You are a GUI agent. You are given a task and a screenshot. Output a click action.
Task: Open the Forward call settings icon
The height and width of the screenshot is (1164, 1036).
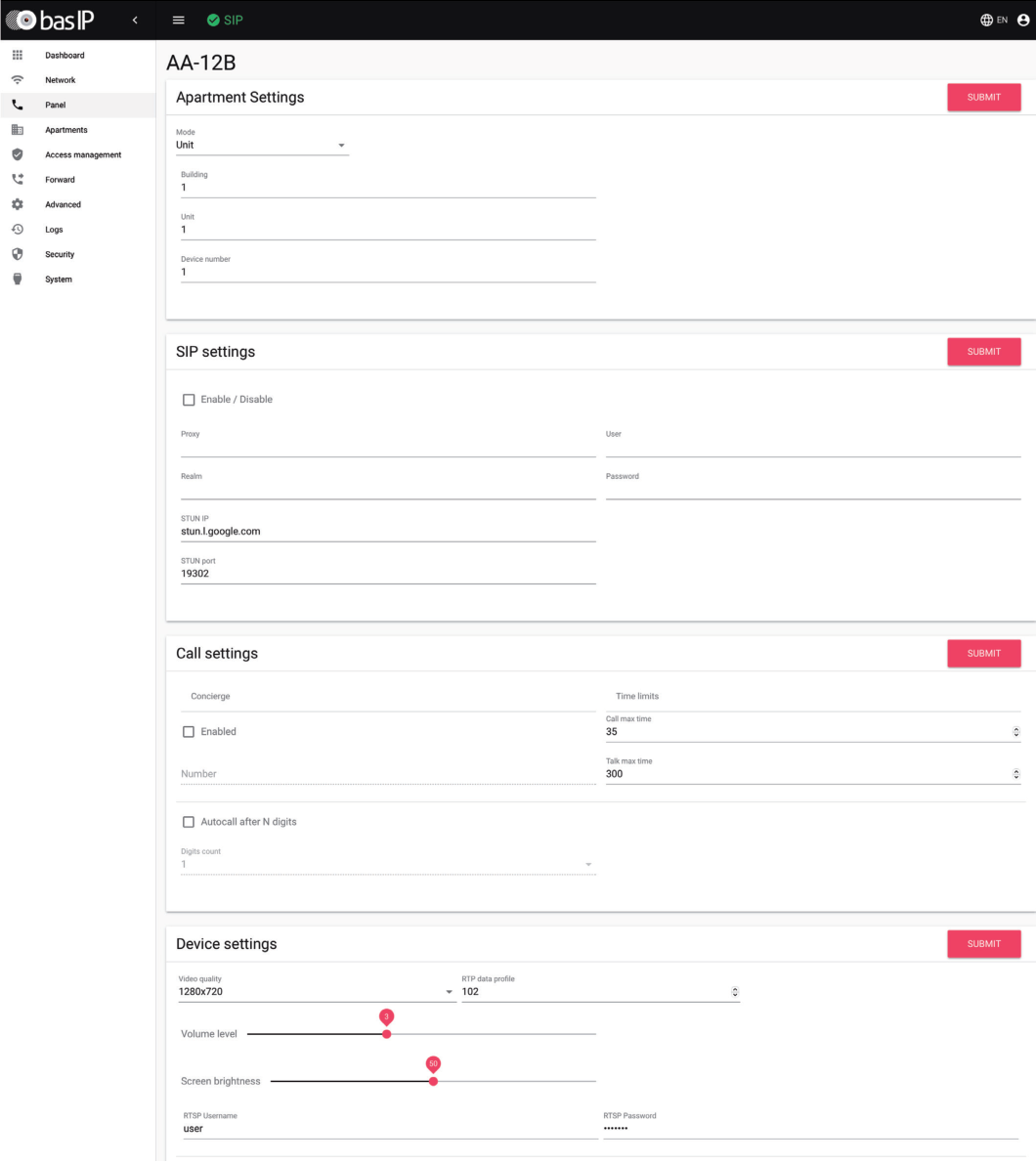click(17, 179)
